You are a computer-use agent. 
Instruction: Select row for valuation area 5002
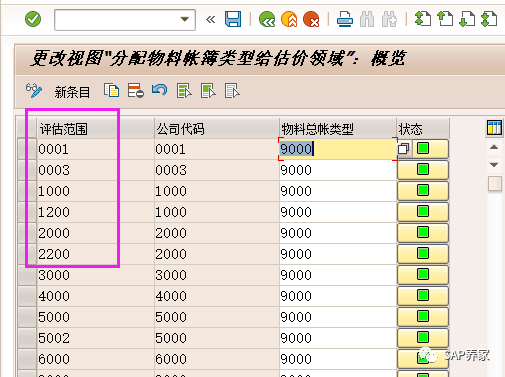coord(27,338)
